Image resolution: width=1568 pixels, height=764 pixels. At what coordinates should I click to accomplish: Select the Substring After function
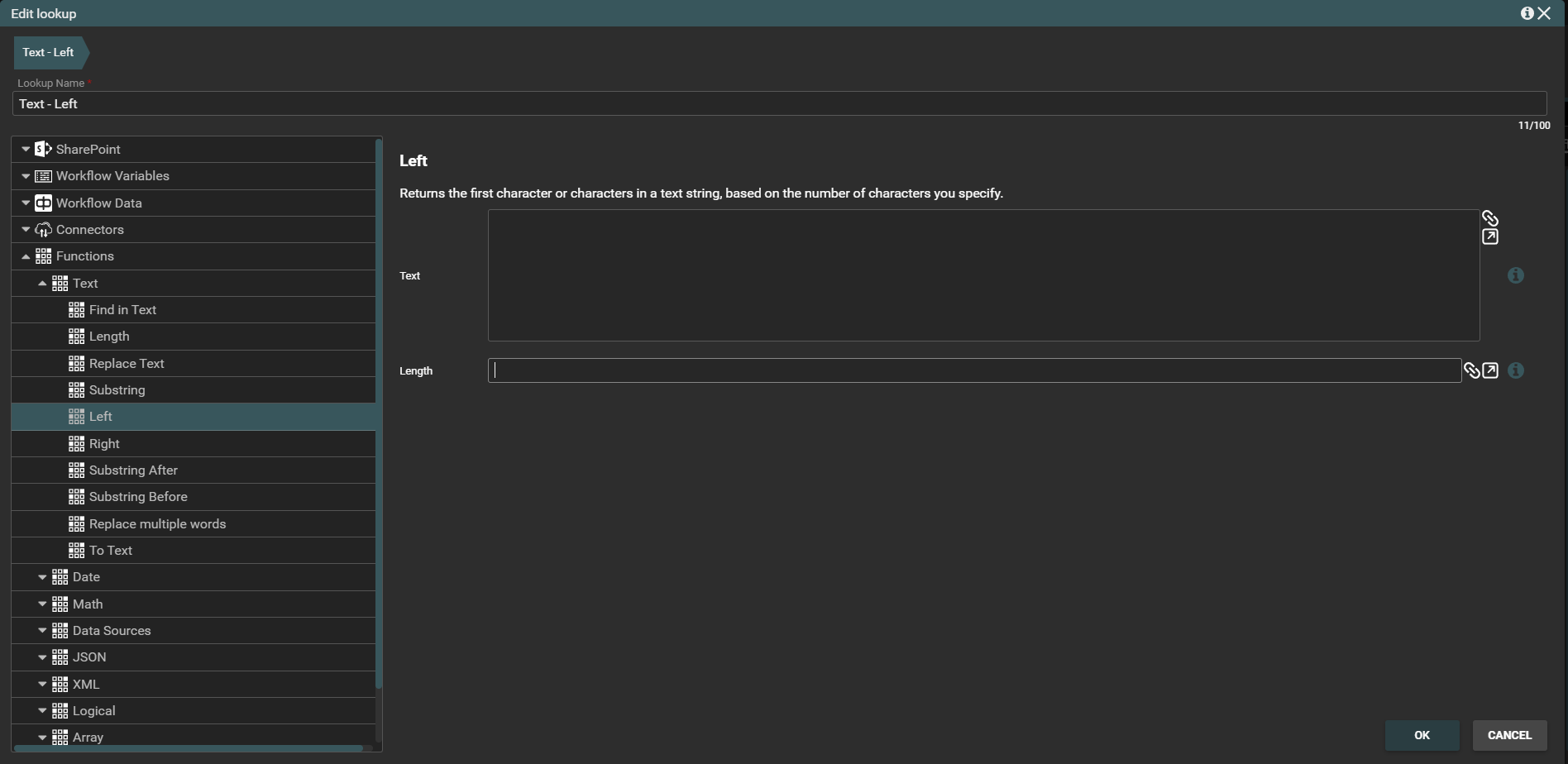[133, 470]
